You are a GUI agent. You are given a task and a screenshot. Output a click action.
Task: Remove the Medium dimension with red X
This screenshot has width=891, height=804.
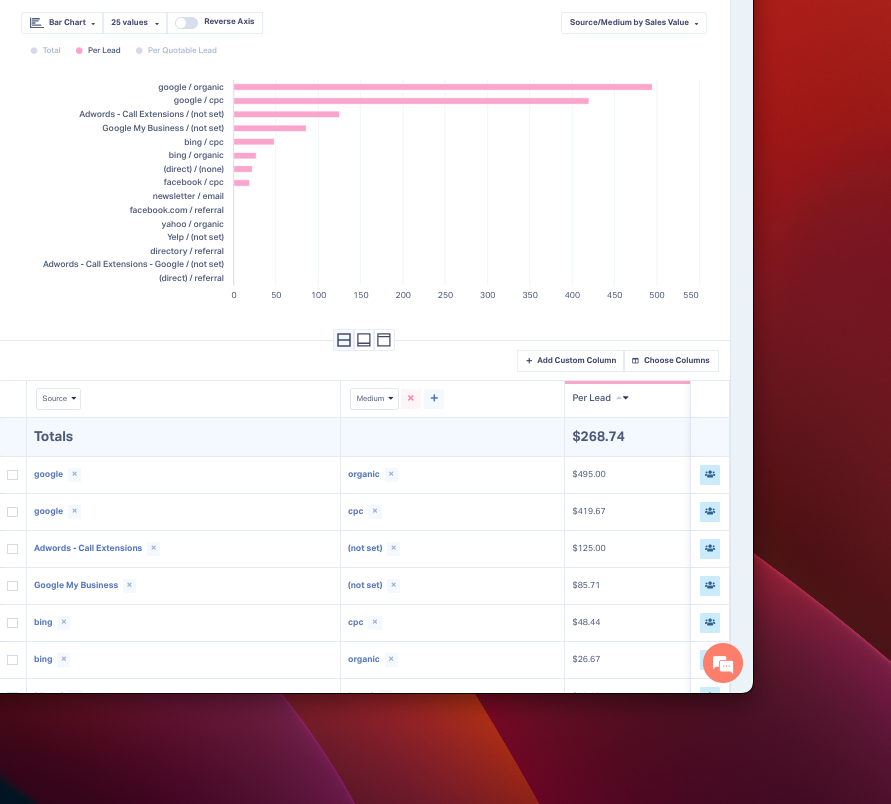(x=410, y=399)
